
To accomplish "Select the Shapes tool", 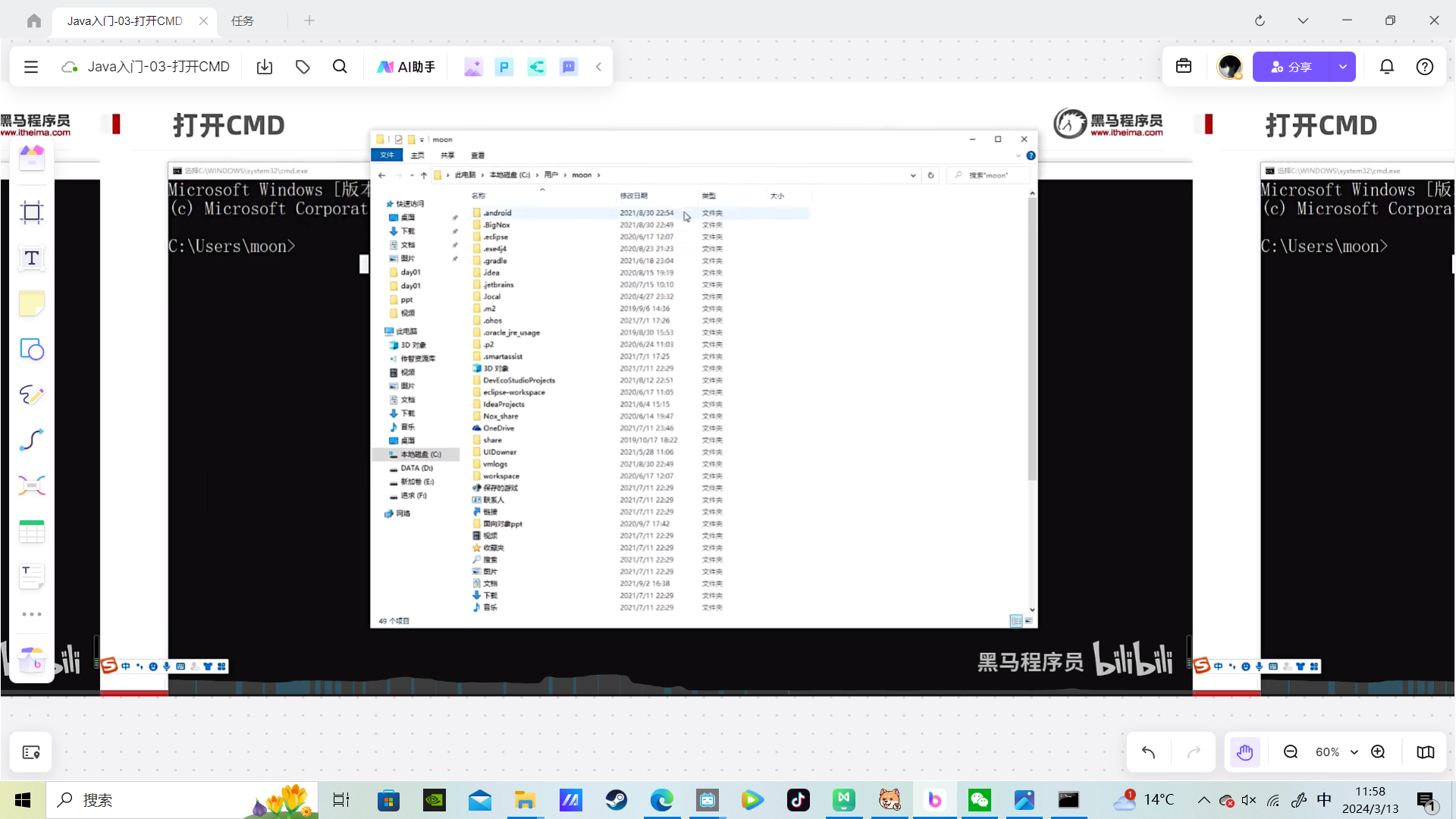I will [31, 349].
